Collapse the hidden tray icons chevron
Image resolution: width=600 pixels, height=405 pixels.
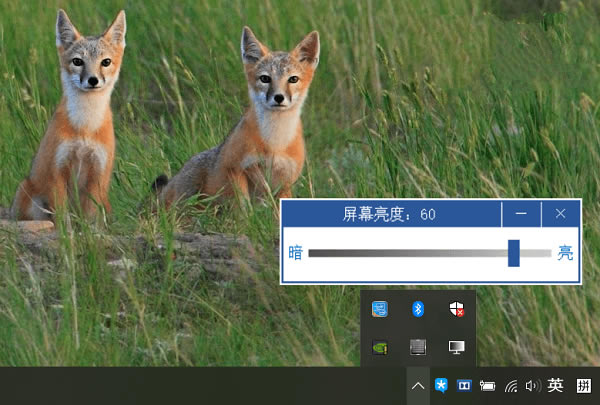click(x=418, y=385)
